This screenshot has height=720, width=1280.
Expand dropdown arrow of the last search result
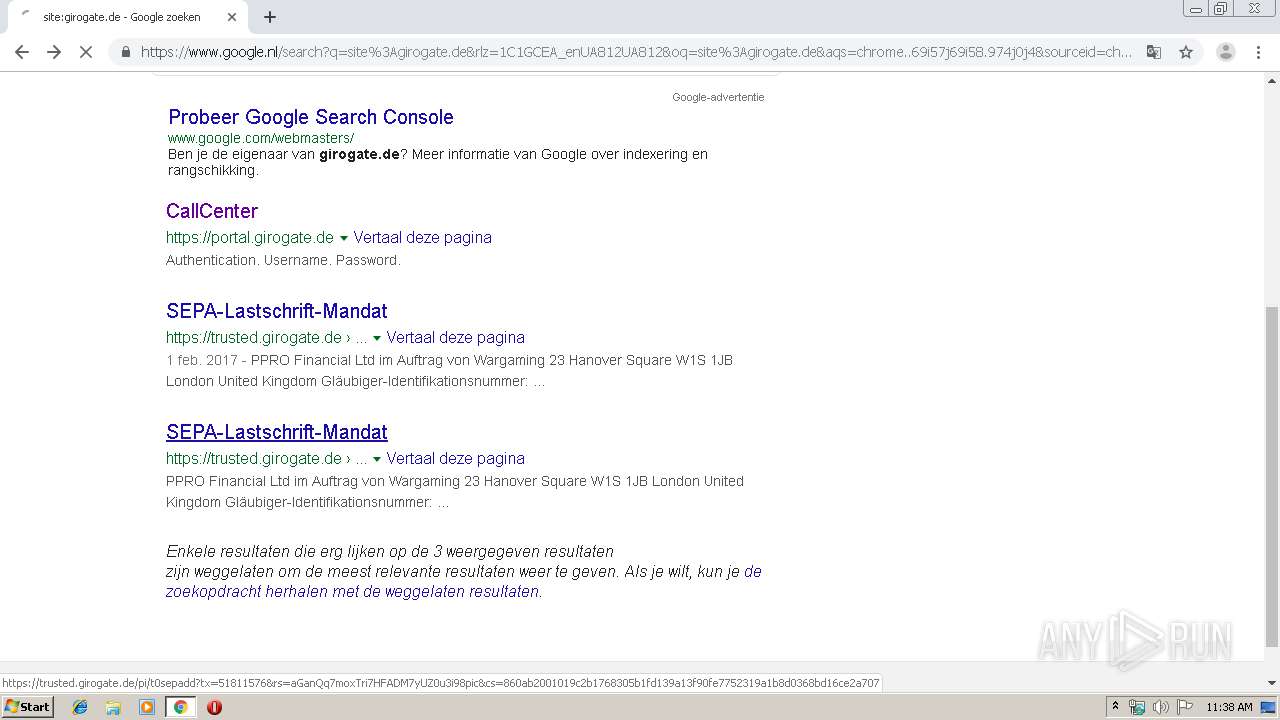coord(376,459)
